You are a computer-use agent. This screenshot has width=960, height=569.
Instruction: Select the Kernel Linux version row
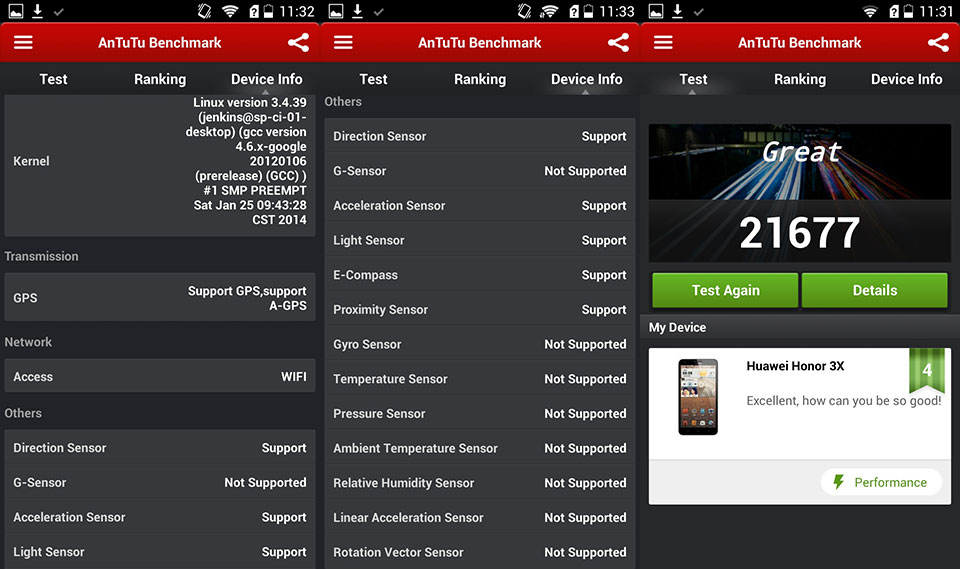pyautogui.click(x=160, y=161)
